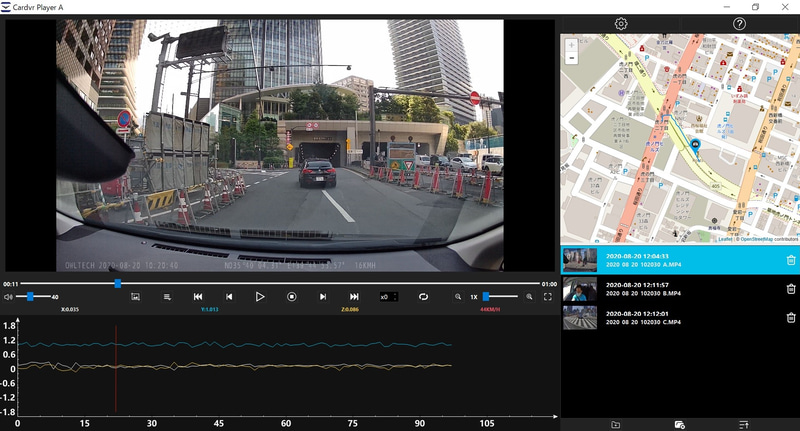Screen dimensions: 800x431
Task: Seek using the playback progress handle
Action: (x=118, y=283)
